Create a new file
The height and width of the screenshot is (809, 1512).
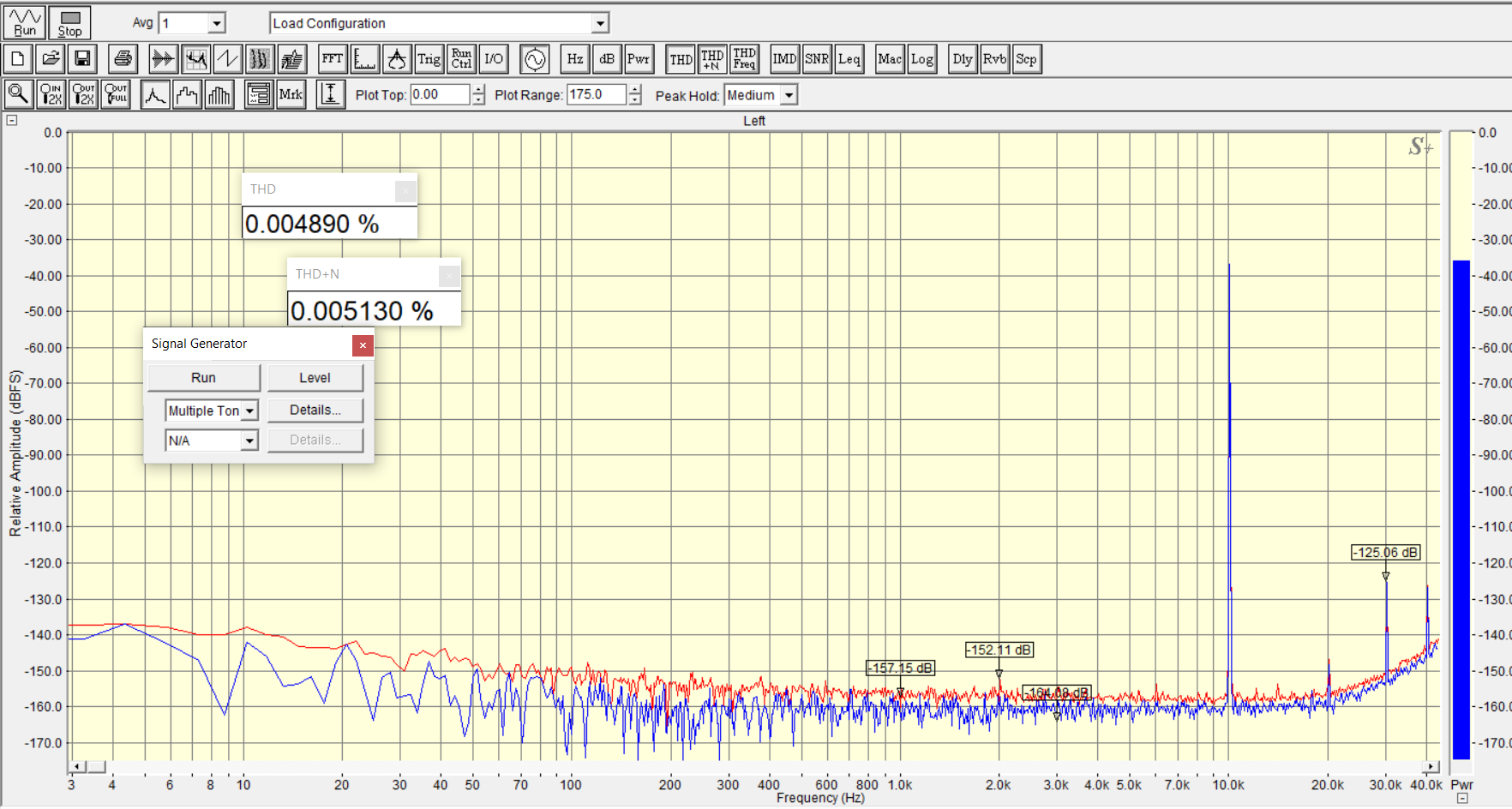(18, 59)
